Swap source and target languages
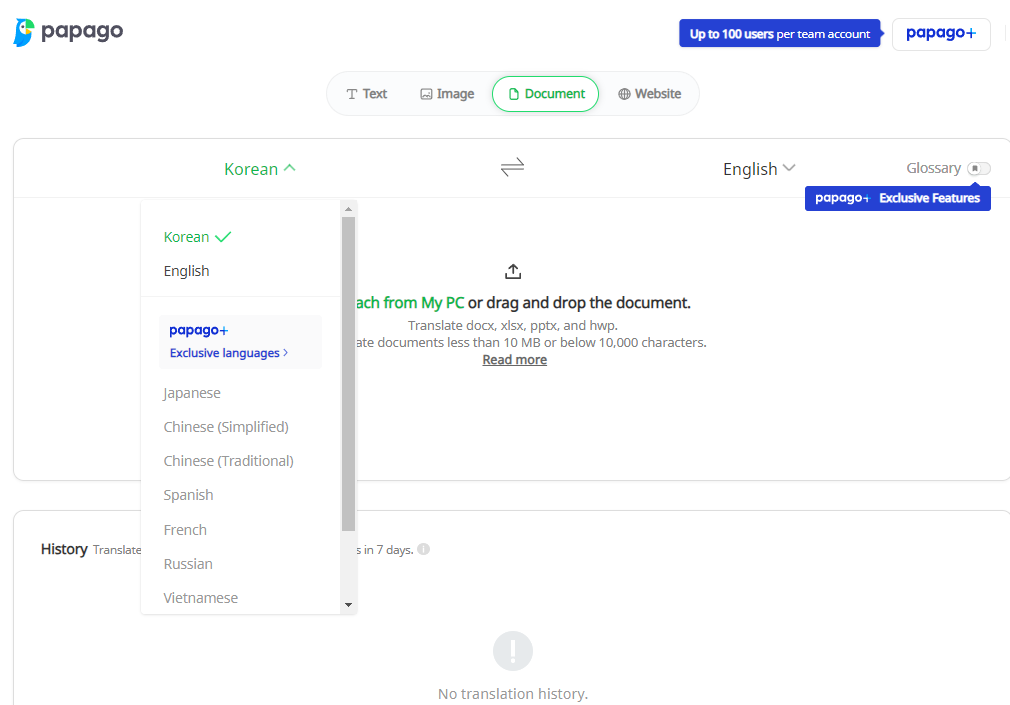Viewport: 1010px width, 705px height. coord(512,168)
